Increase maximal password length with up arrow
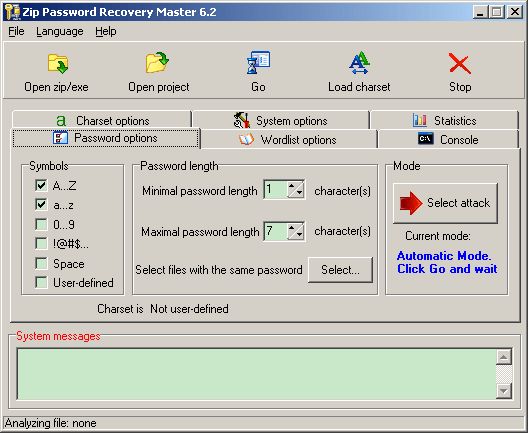 point(292,227)
